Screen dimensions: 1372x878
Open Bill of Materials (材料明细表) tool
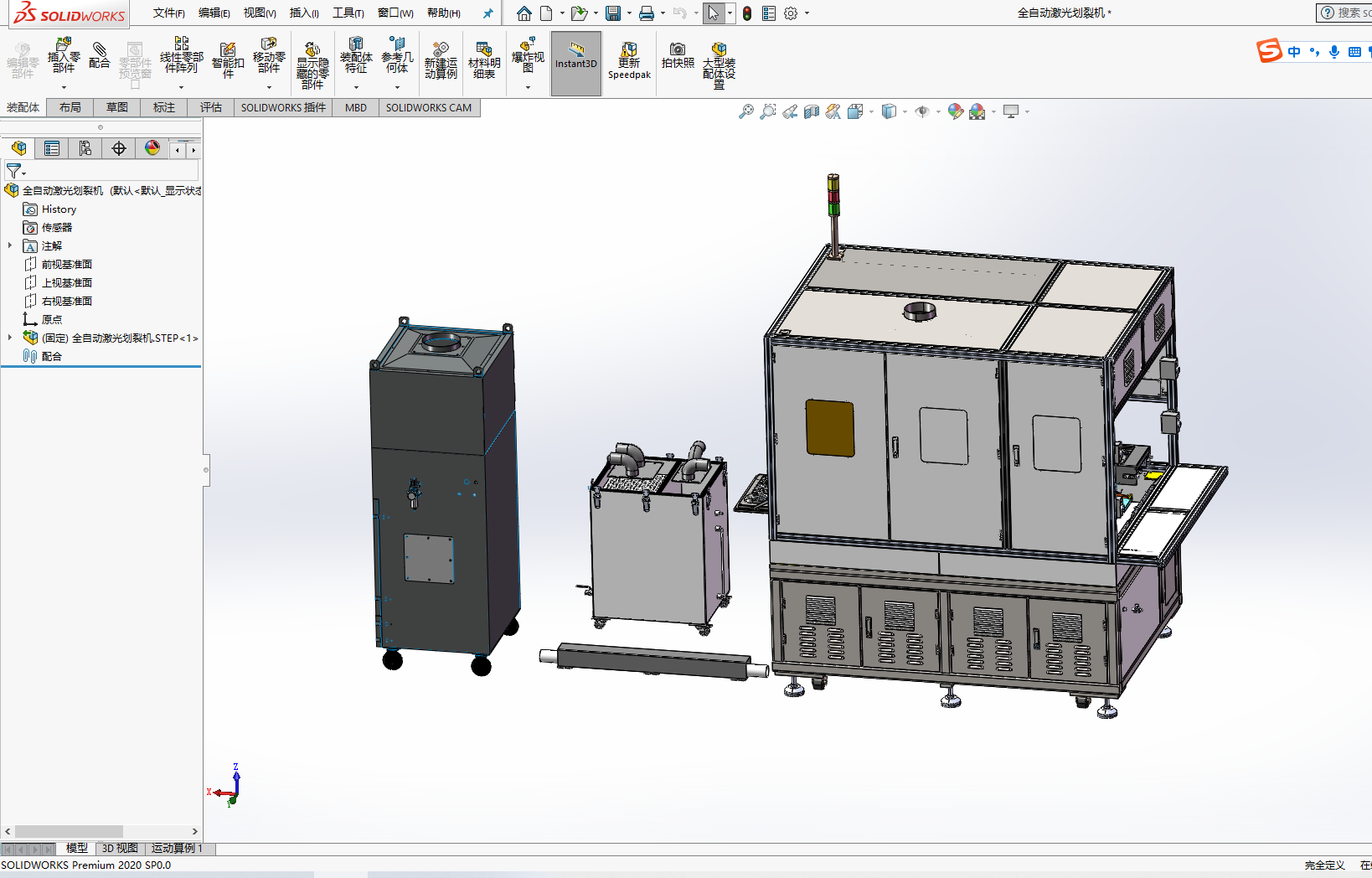point(484,59)
